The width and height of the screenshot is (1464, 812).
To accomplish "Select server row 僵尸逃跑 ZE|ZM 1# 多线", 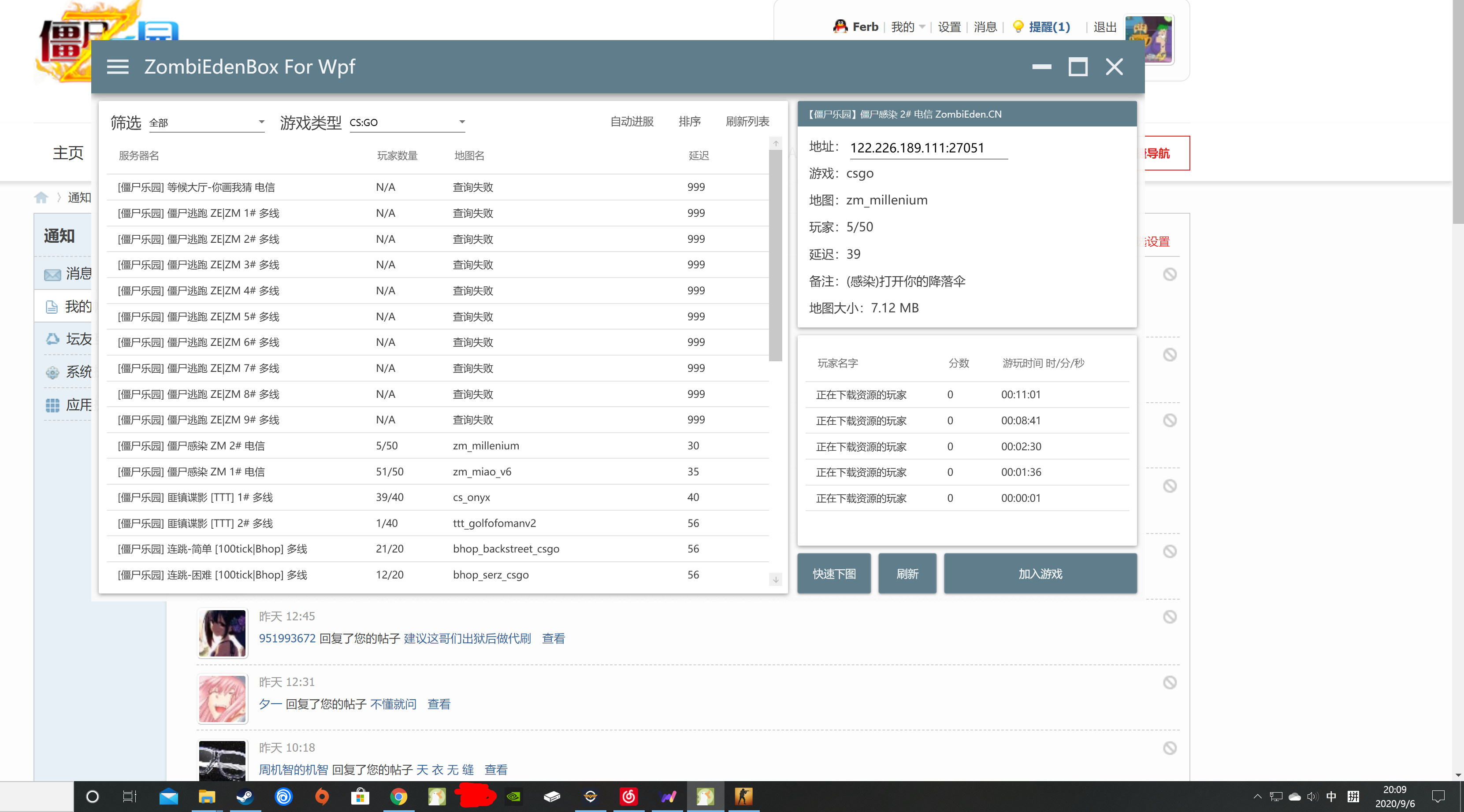I will (438, 213).
